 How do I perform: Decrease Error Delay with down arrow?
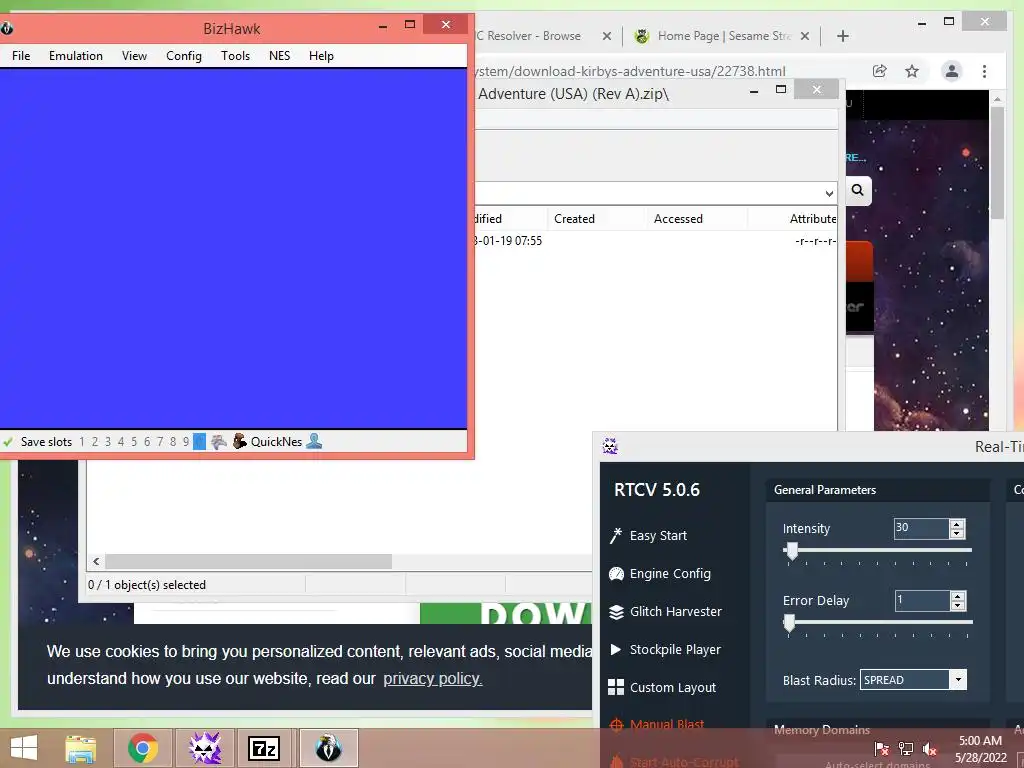(x=957, y=605)
